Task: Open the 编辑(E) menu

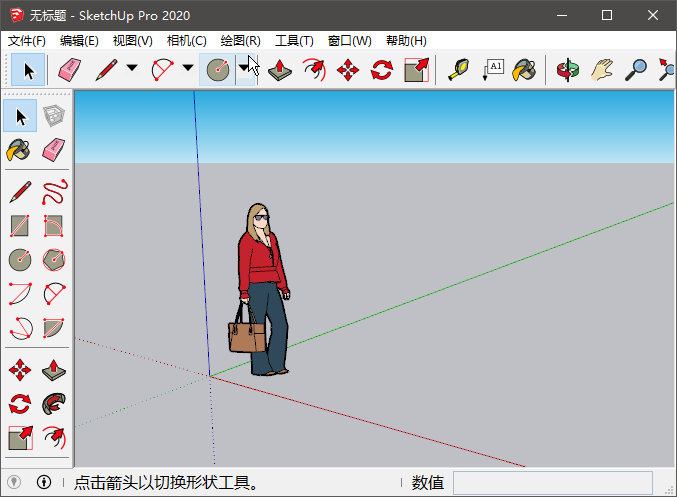Action: click(x=79, y=41)
